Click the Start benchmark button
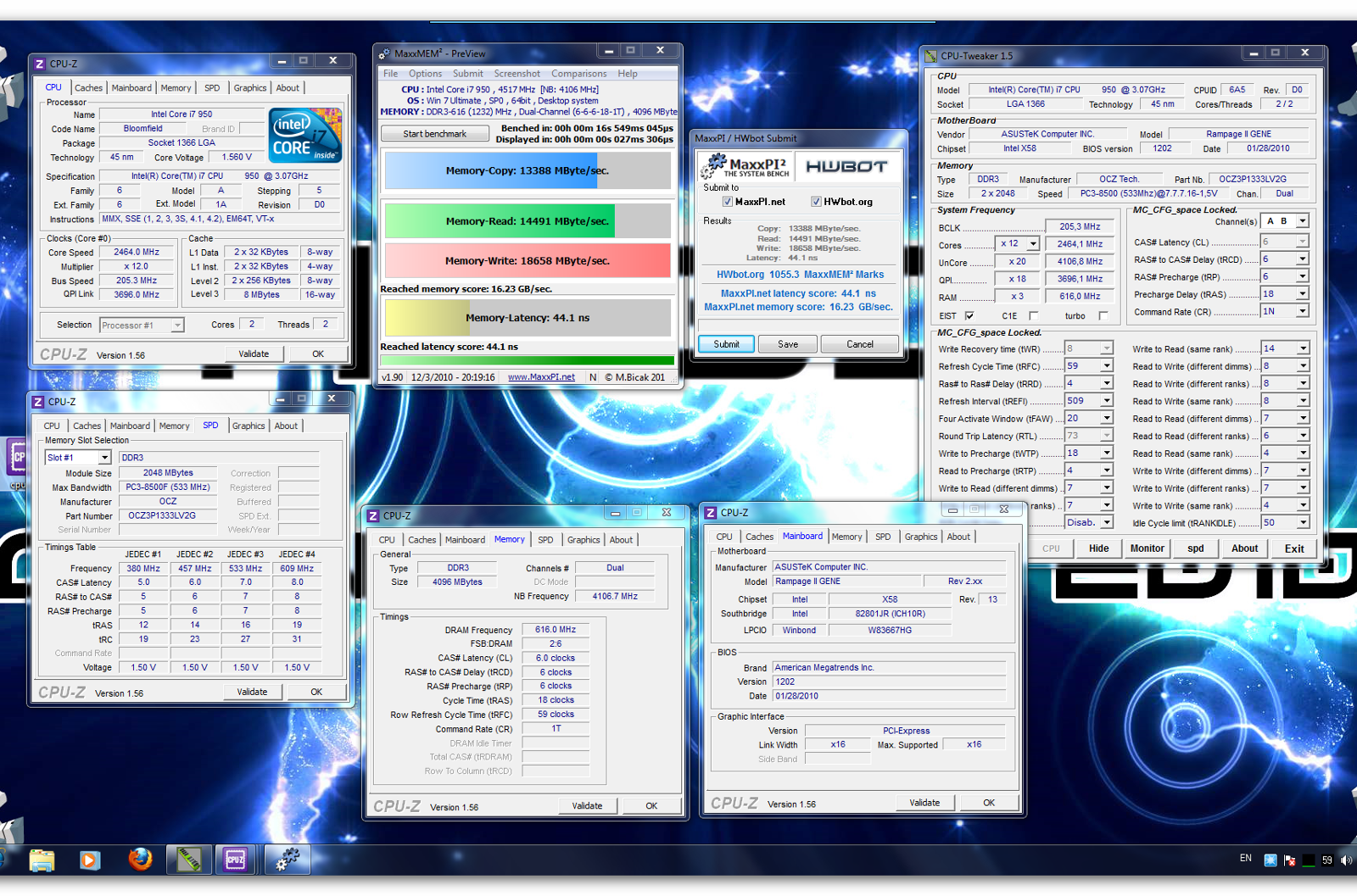Viewport: 1357px width, 896px height. 435,134
